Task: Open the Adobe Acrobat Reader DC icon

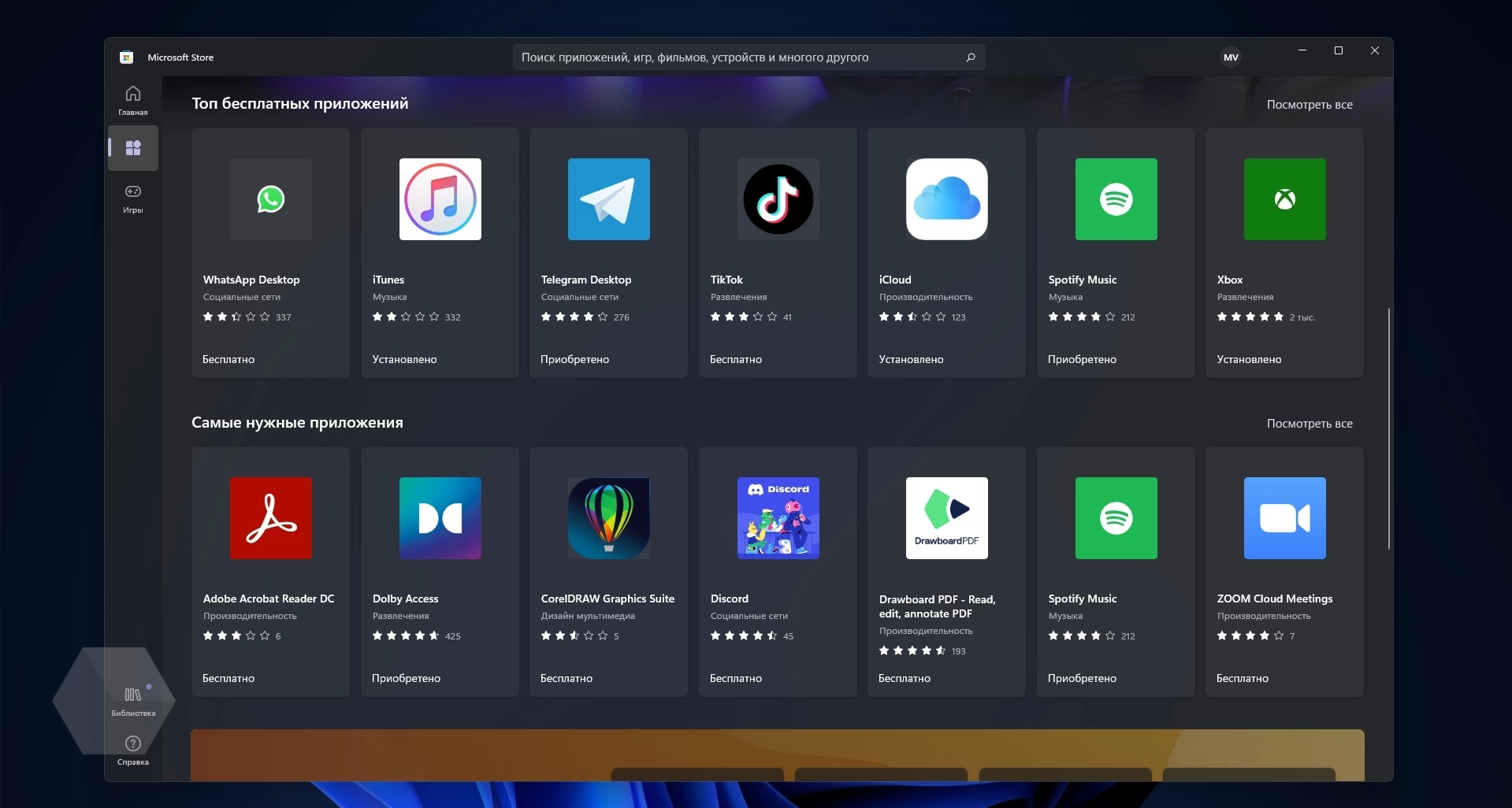Action: 270,518
